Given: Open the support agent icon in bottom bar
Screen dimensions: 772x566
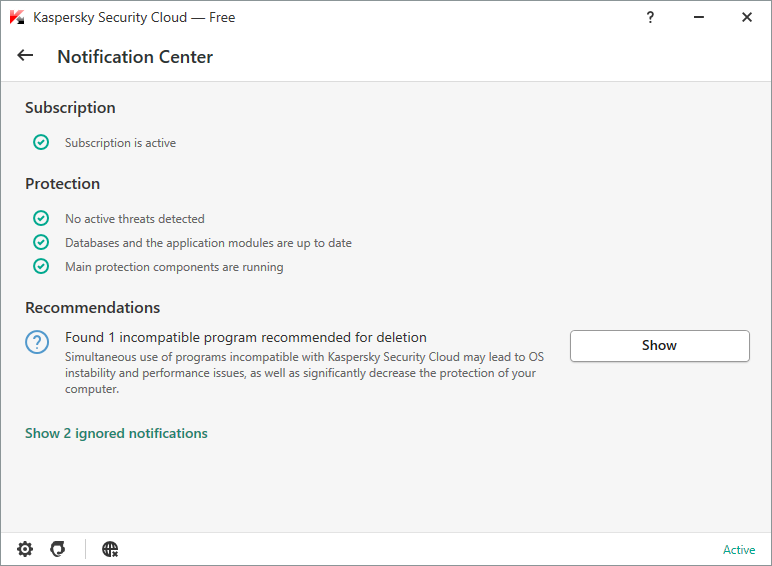Looking at the screenshot, I should pos(58,549).
